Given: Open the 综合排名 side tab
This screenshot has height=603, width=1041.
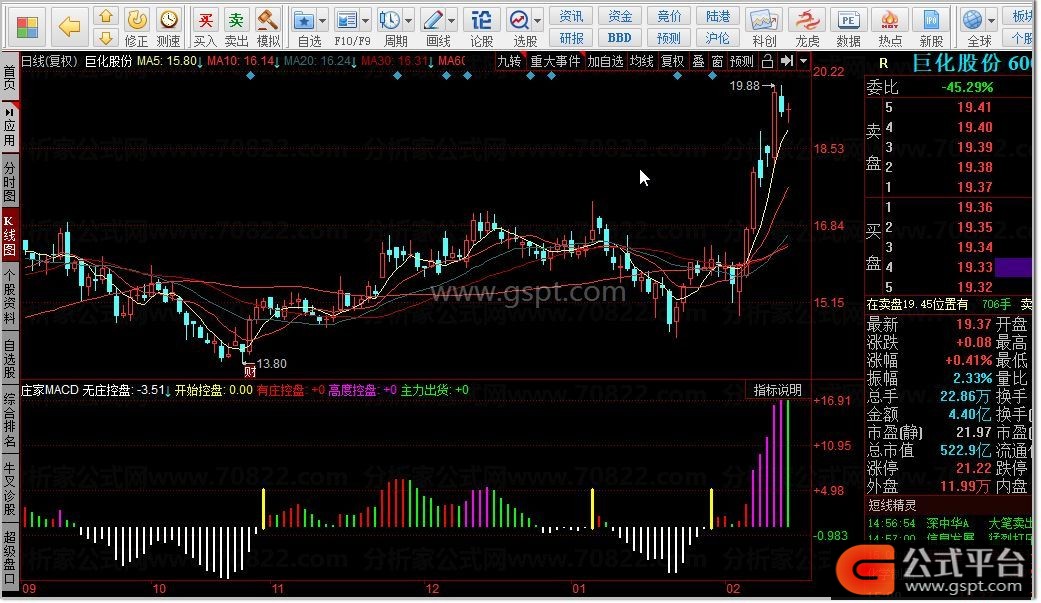Looking at the screenshot, I should tap(9, 420).
